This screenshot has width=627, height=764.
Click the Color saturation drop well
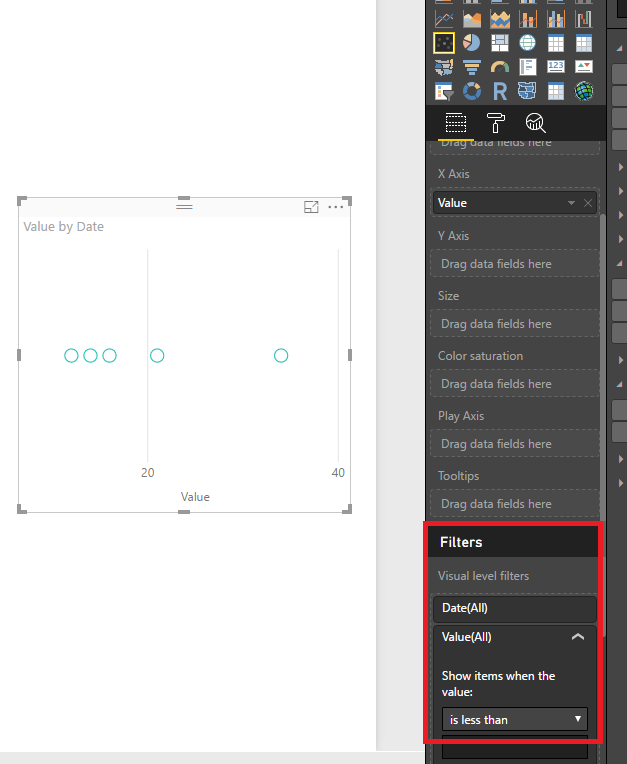tap(515, 383)
